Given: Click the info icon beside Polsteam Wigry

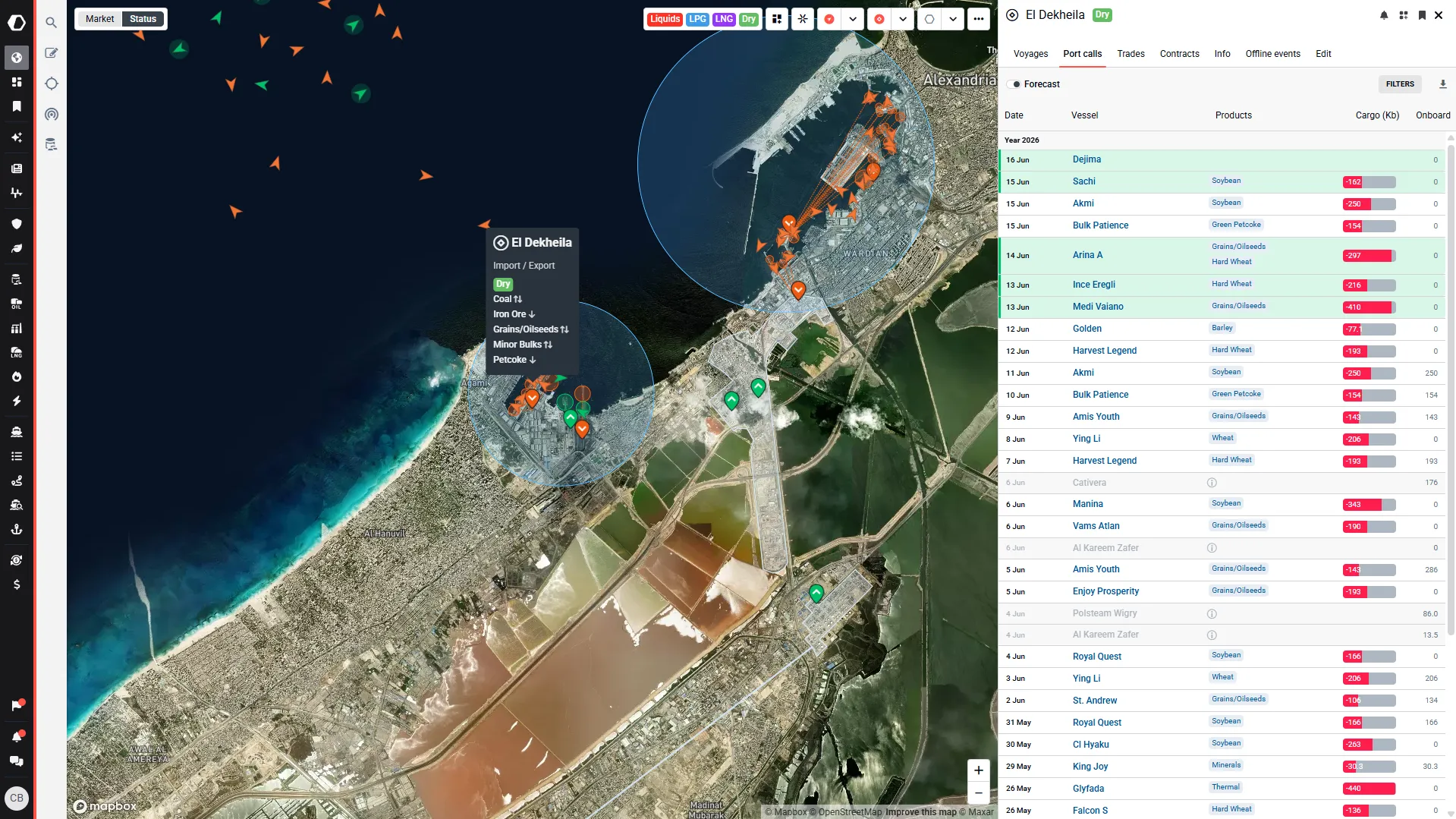Looking at the screenshot, I should pyautogui.click(x=1212, y=613).
